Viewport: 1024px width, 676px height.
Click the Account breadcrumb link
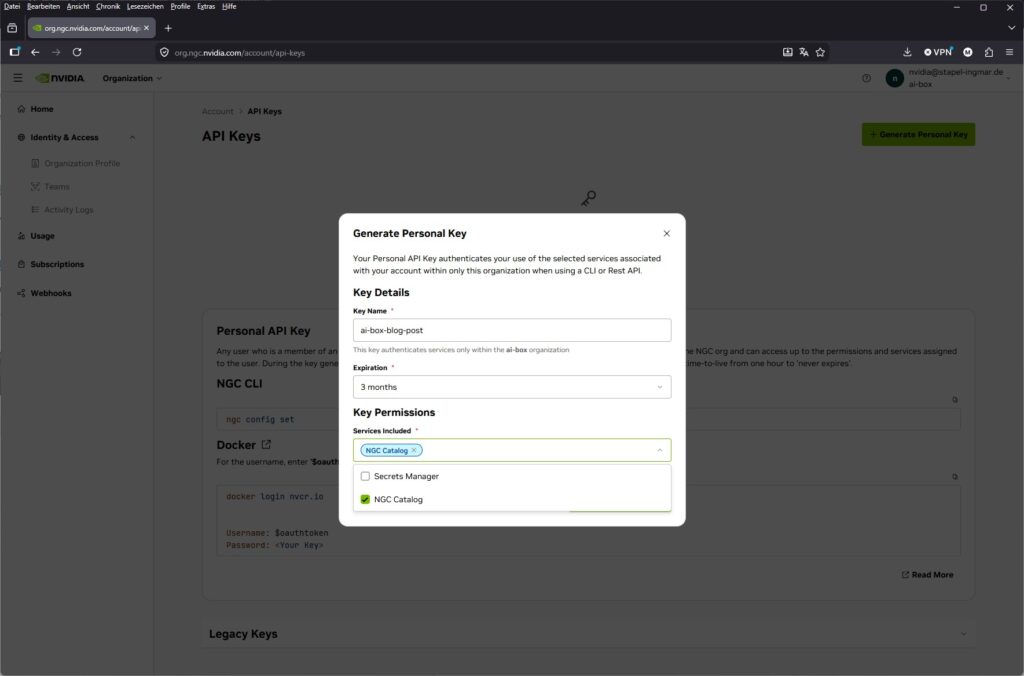[x=217, y=112]
